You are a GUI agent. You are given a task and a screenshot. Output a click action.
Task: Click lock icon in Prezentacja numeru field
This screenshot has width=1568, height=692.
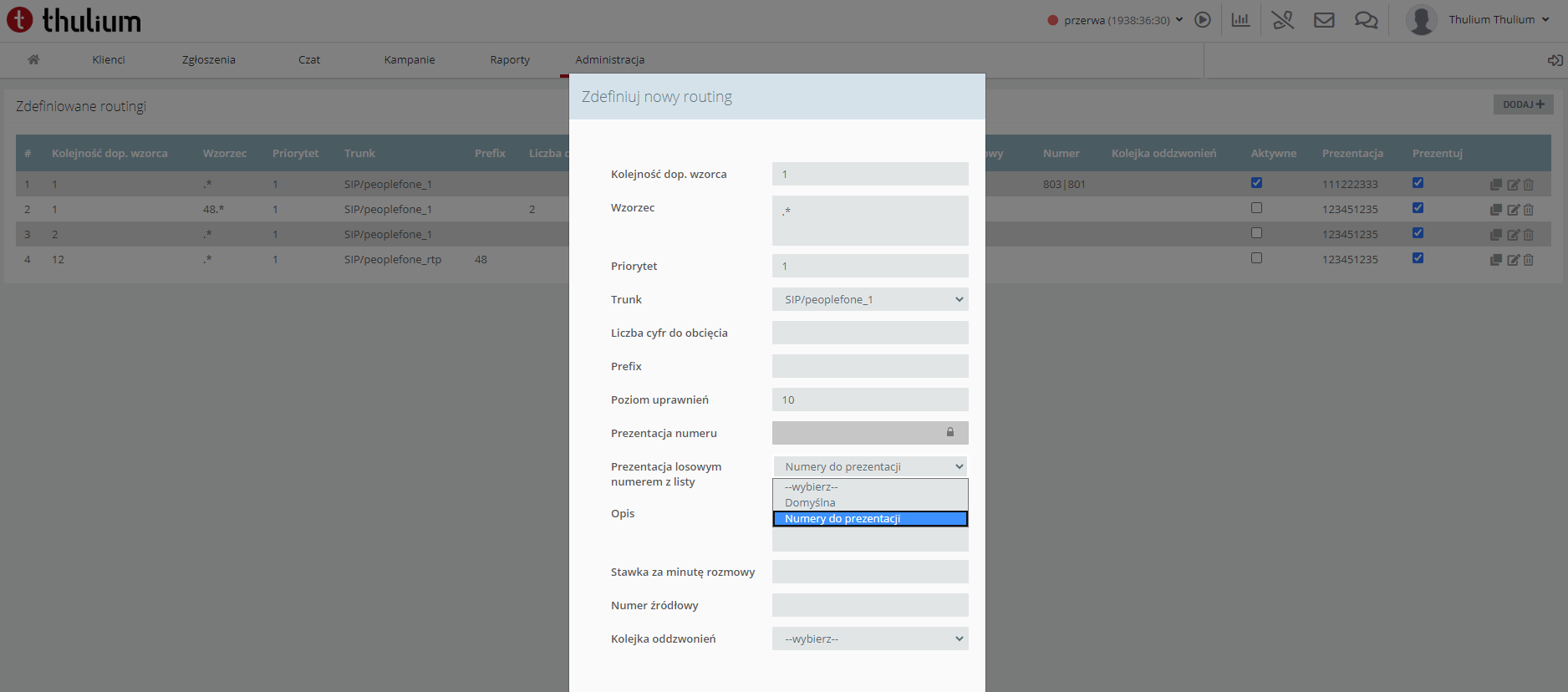[x=950, y=432]
